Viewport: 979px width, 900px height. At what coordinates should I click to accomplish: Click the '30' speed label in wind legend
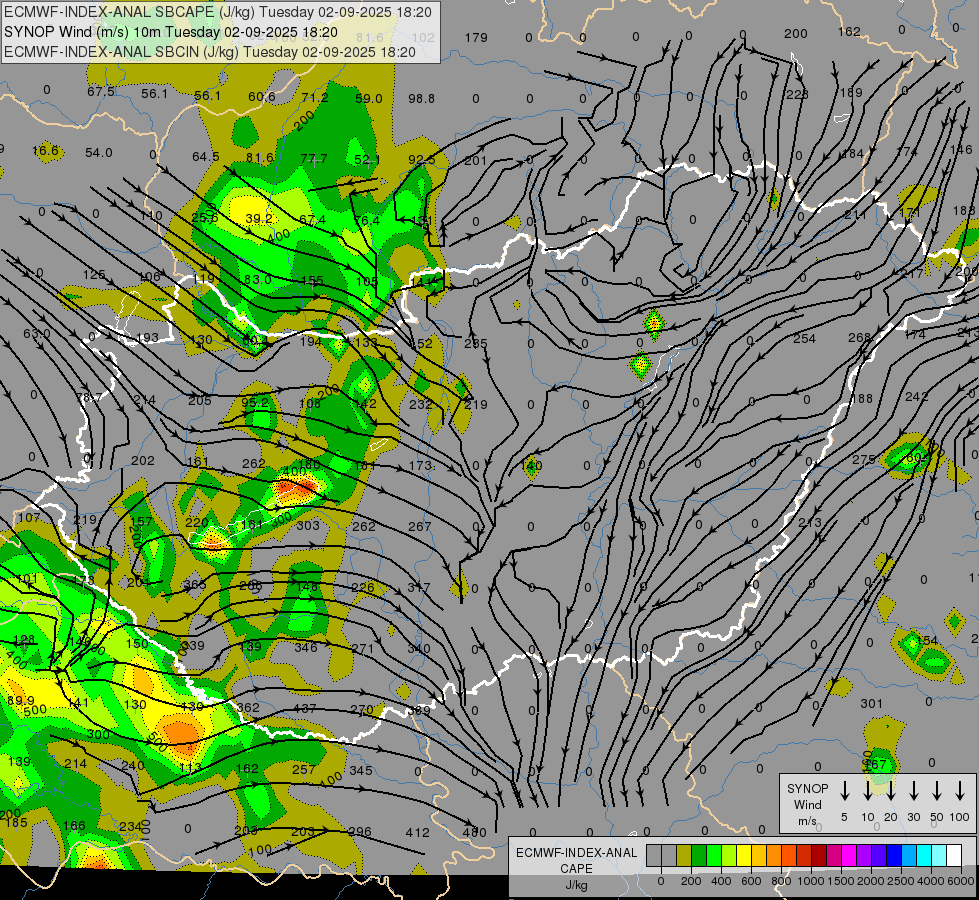[x=913, y=817]
